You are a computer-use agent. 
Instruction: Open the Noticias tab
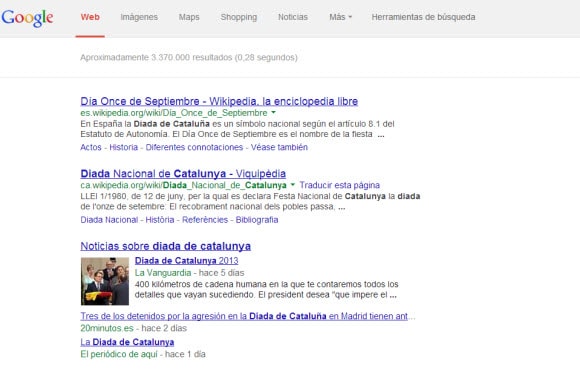pos(293,17)
